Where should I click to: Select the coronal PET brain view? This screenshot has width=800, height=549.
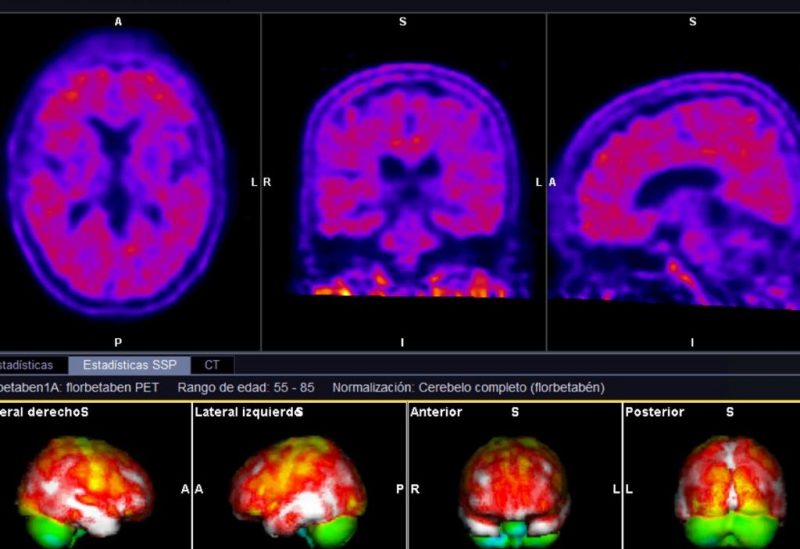403,180
